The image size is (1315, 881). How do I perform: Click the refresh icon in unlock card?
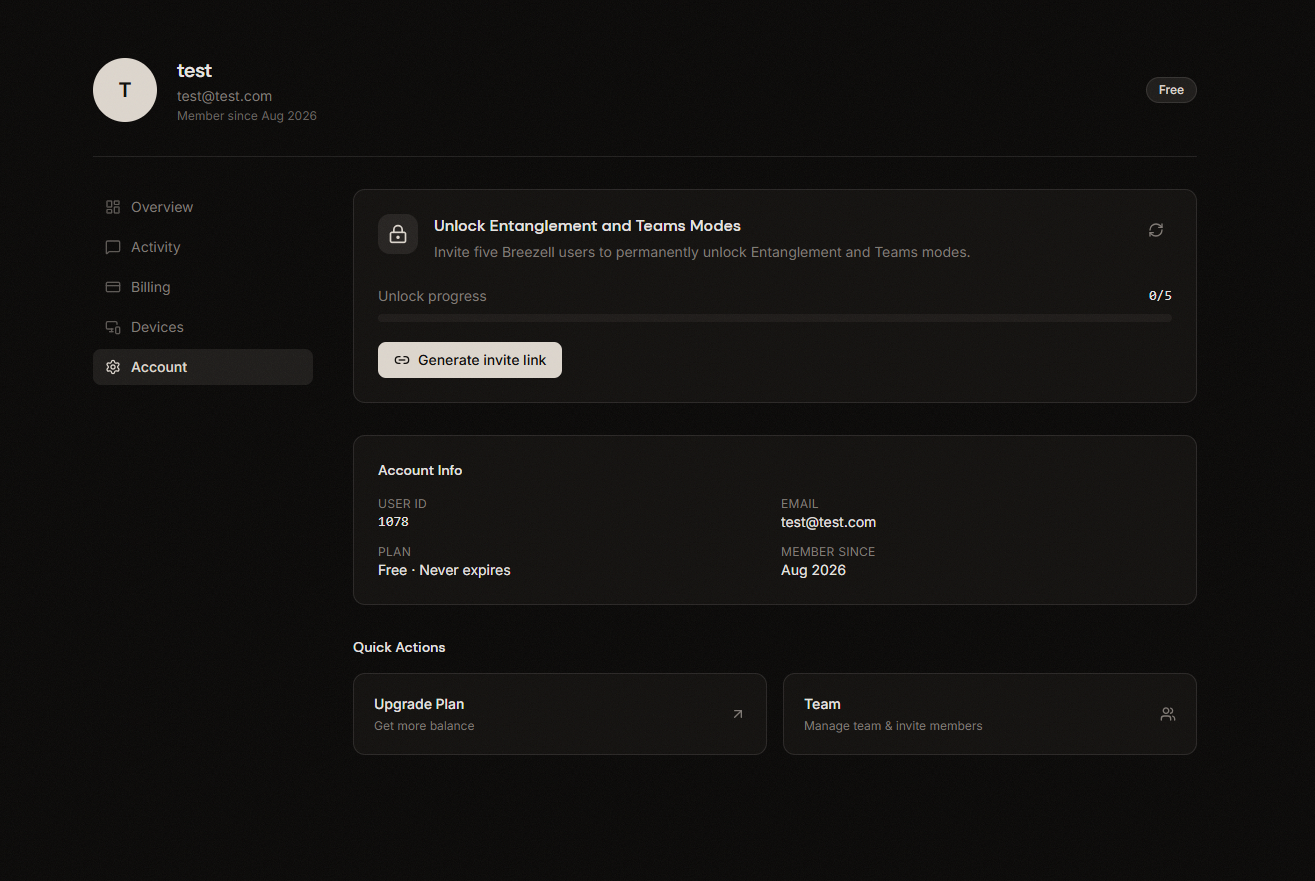coord(1156,230)
